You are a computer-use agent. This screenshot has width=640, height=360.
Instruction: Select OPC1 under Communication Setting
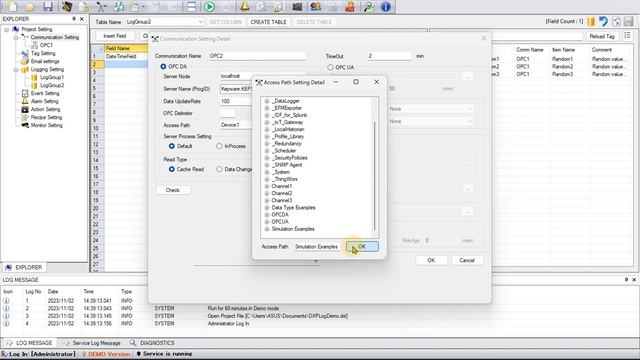pos(46,45)
